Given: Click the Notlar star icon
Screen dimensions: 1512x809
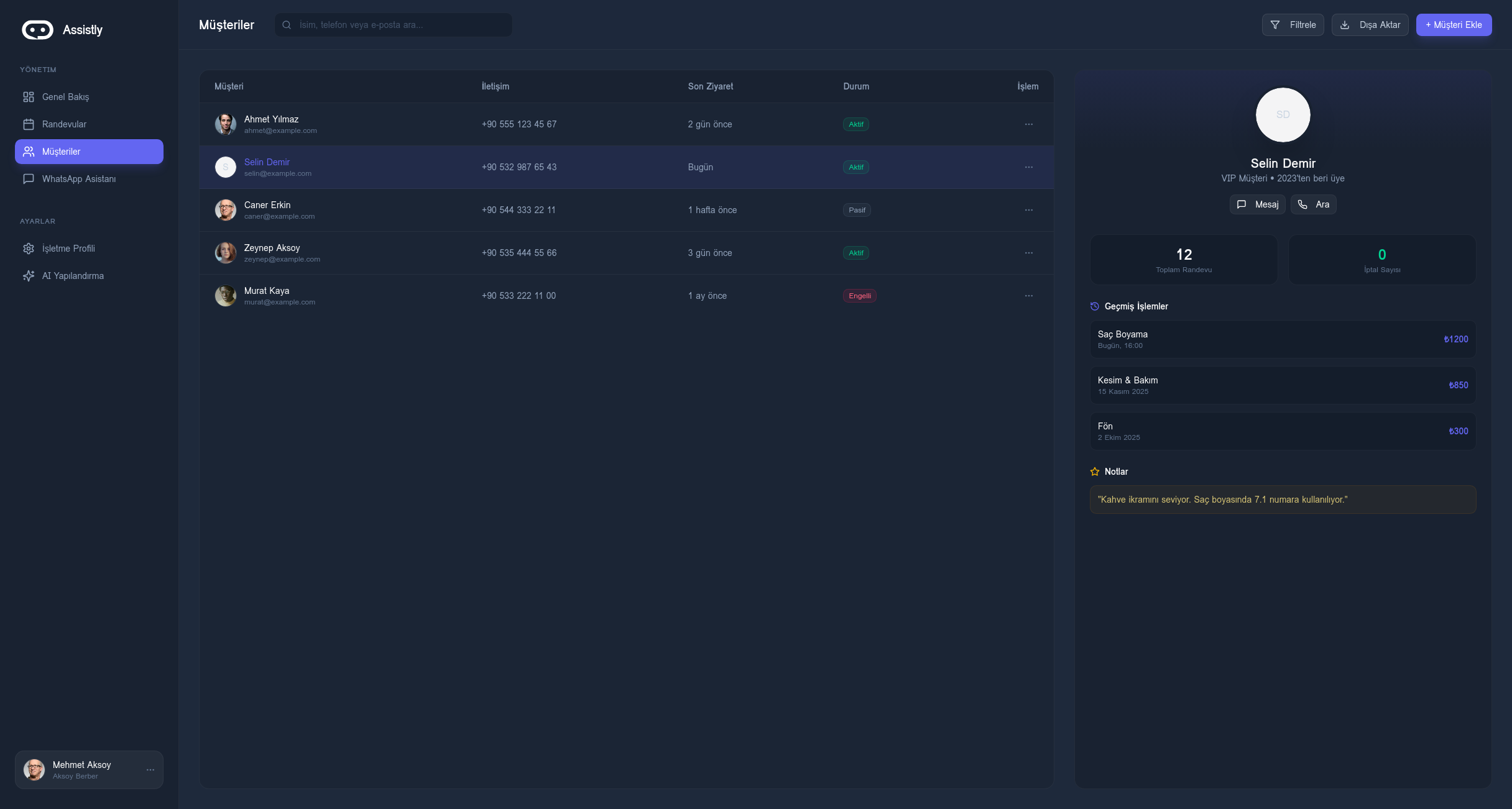Looking at the screenshot, I should click(x=1095, y=472).
